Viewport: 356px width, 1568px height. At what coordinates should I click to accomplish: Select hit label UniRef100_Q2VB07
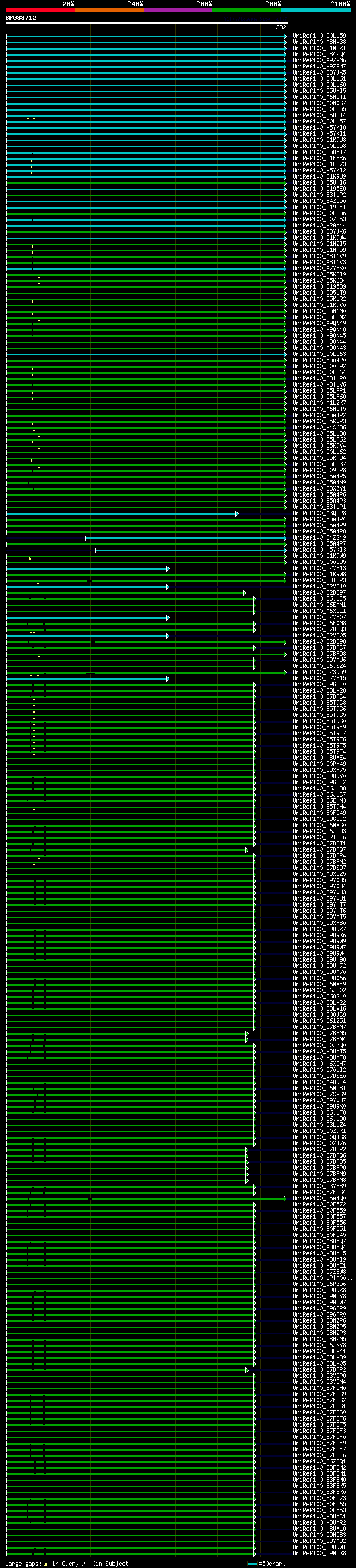319,617
